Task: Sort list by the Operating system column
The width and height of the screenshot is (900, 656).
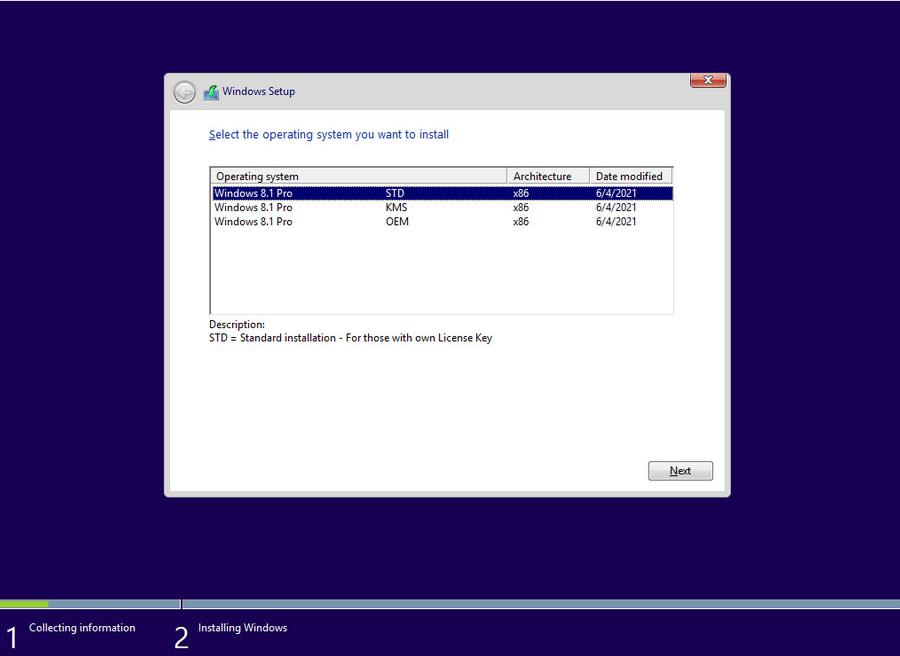Action: (260, 175)
